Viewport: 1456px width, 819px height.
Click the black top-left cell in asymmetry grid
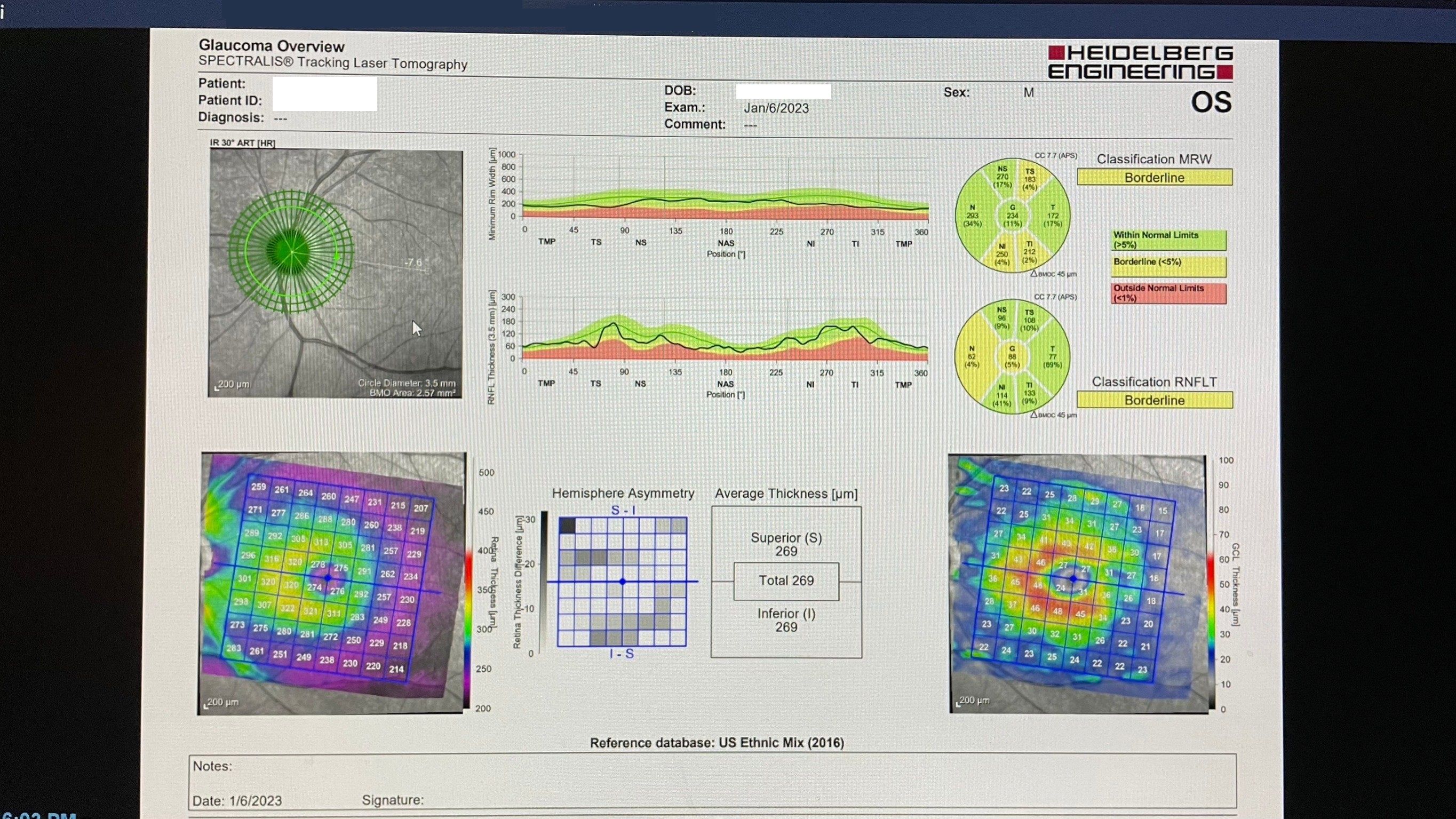coord(567,526)
